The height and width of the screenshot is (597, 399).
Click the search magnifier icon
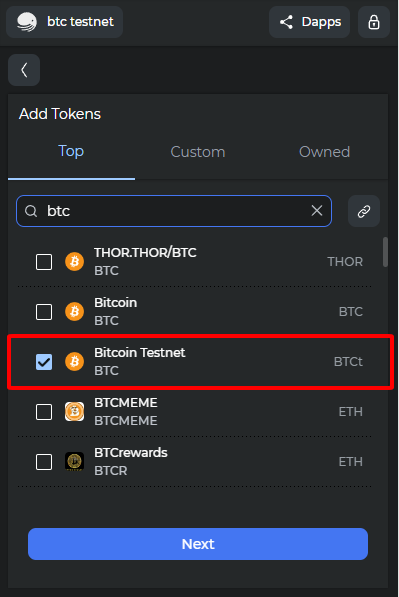(31, 211)
